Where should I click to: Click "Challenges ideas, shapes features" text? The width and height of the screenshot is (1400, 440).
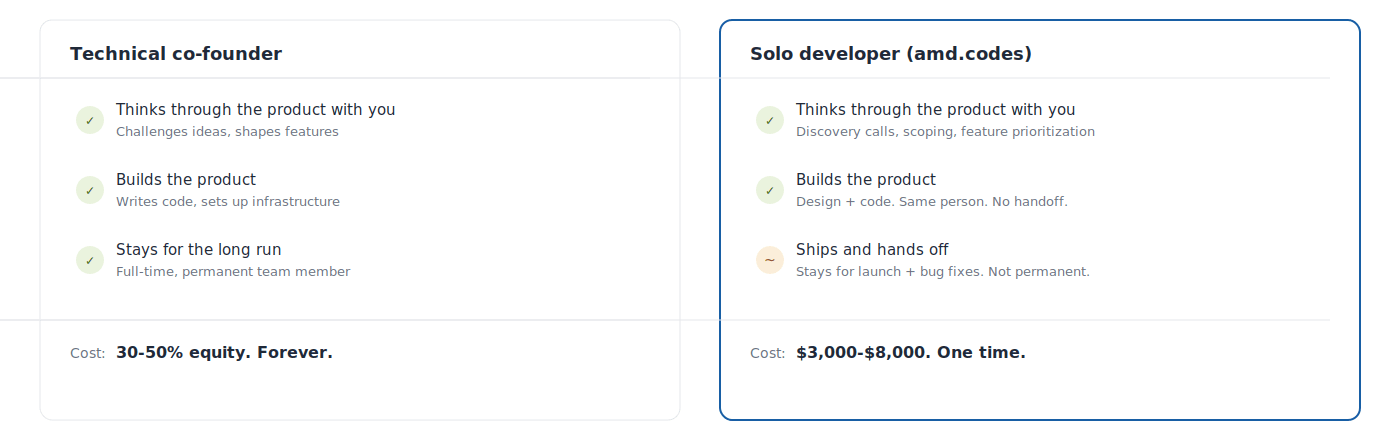click(x=227, y=132)
